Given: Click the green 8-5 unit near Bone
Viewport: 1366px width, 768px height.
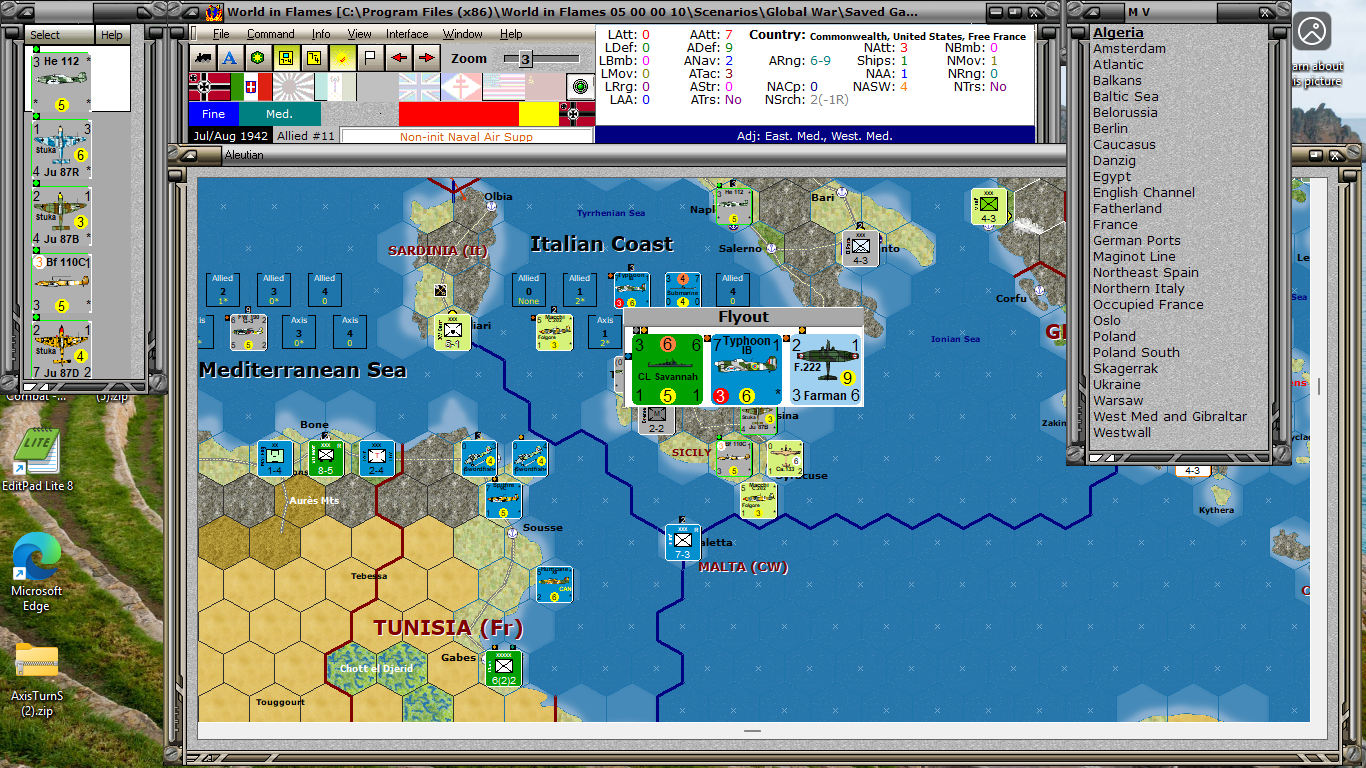Looking at the screenshot, I should [326, 458].
